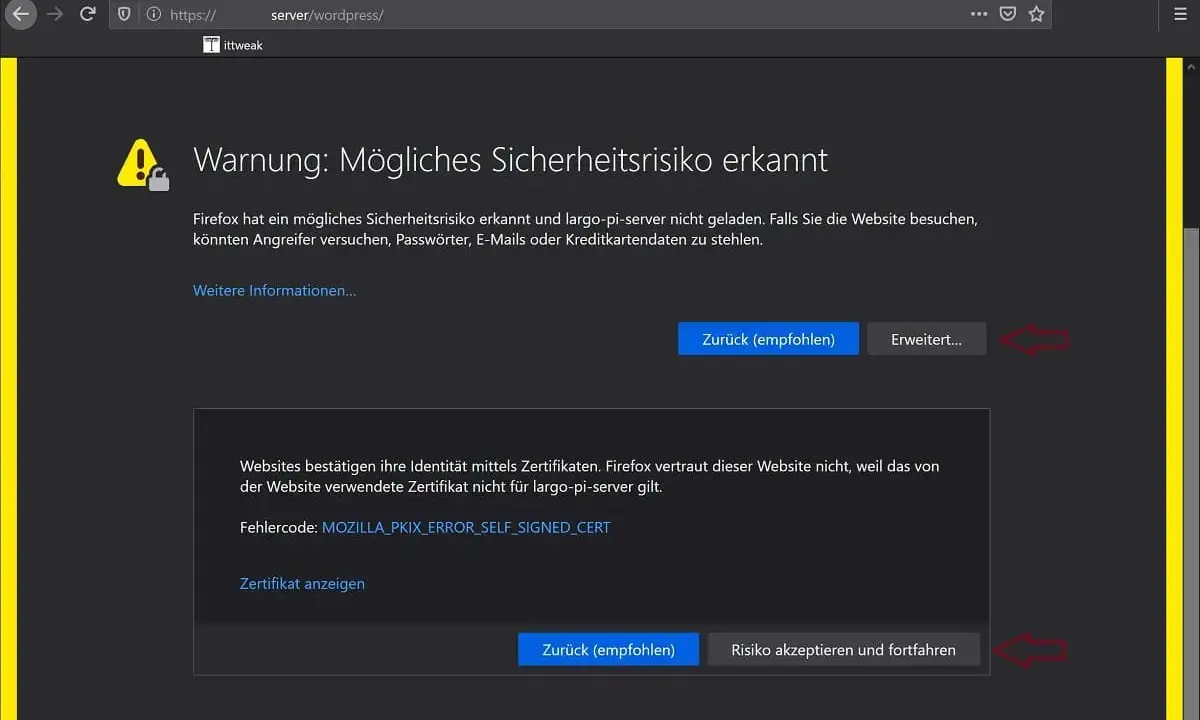Click the site information icon in address bar

tap(153, 14)
